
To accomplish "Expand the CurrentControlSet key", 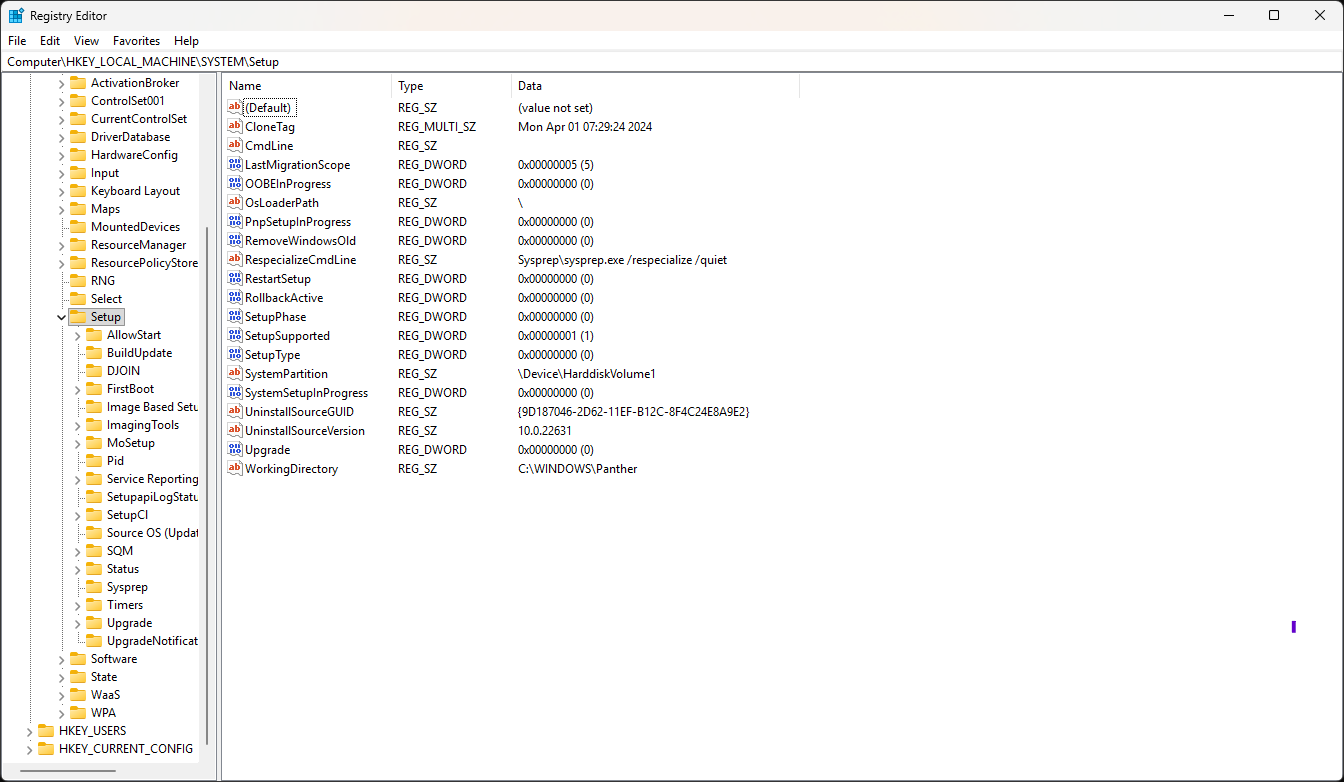I will 62,119.
